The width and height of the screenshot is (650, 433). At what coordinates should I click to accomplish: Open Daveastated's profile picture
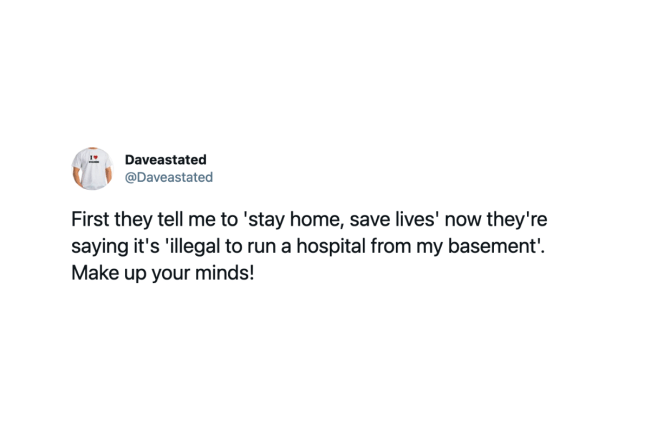(x=92, y=168)
